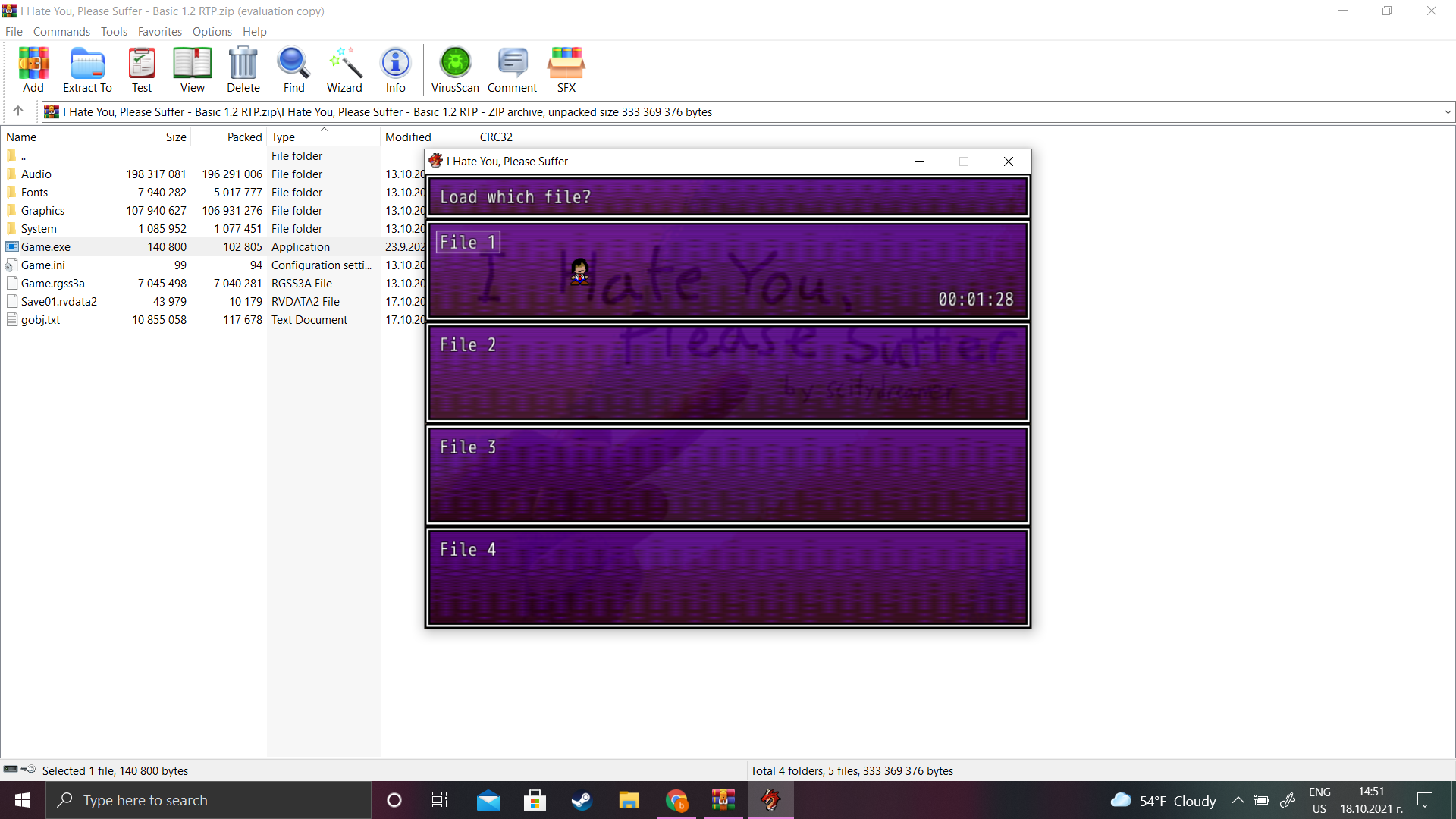Sort list by CRC32 column header
This screenshot has height=819, width=1456.
(x=508, y=137)
